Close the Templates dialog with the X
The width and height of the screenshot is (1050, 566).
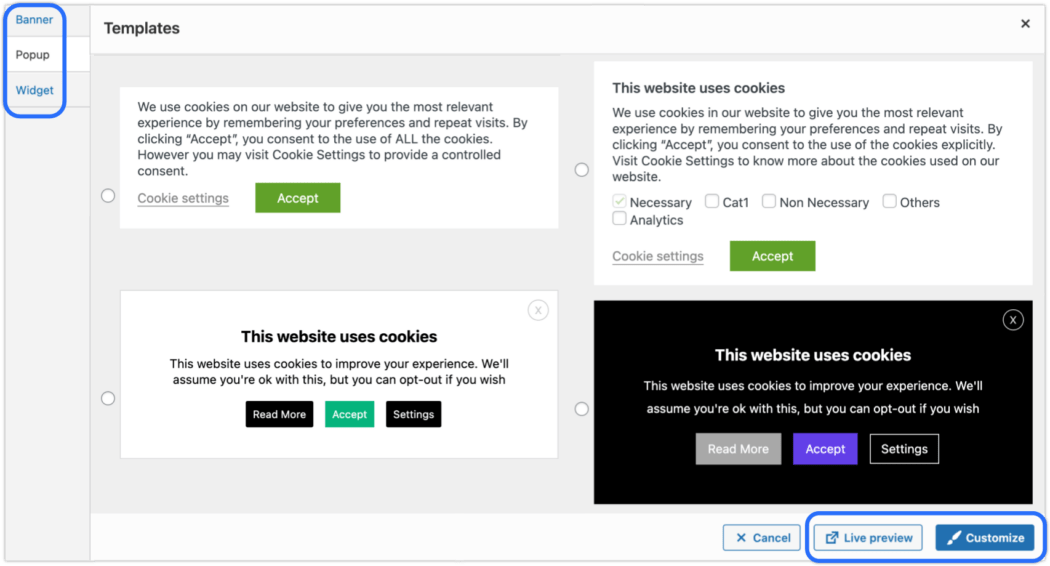click(1025, 24)
